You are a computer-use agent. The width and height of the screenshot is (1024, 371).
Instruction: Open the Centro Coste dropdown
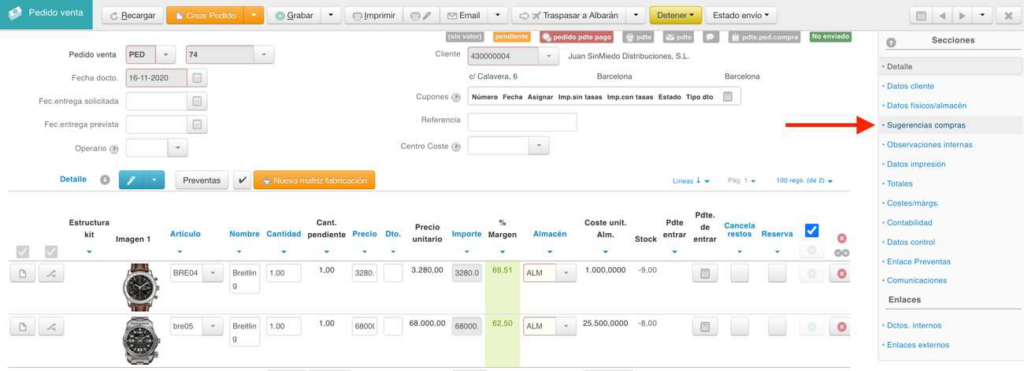click(539, 146)
